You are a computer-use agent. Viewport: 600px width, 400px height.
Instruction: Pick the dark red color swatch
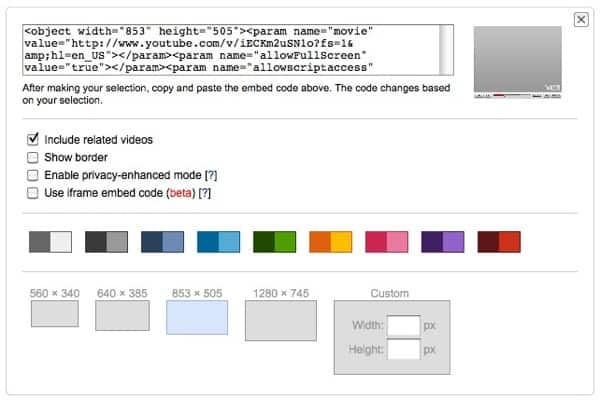point(498,242)
